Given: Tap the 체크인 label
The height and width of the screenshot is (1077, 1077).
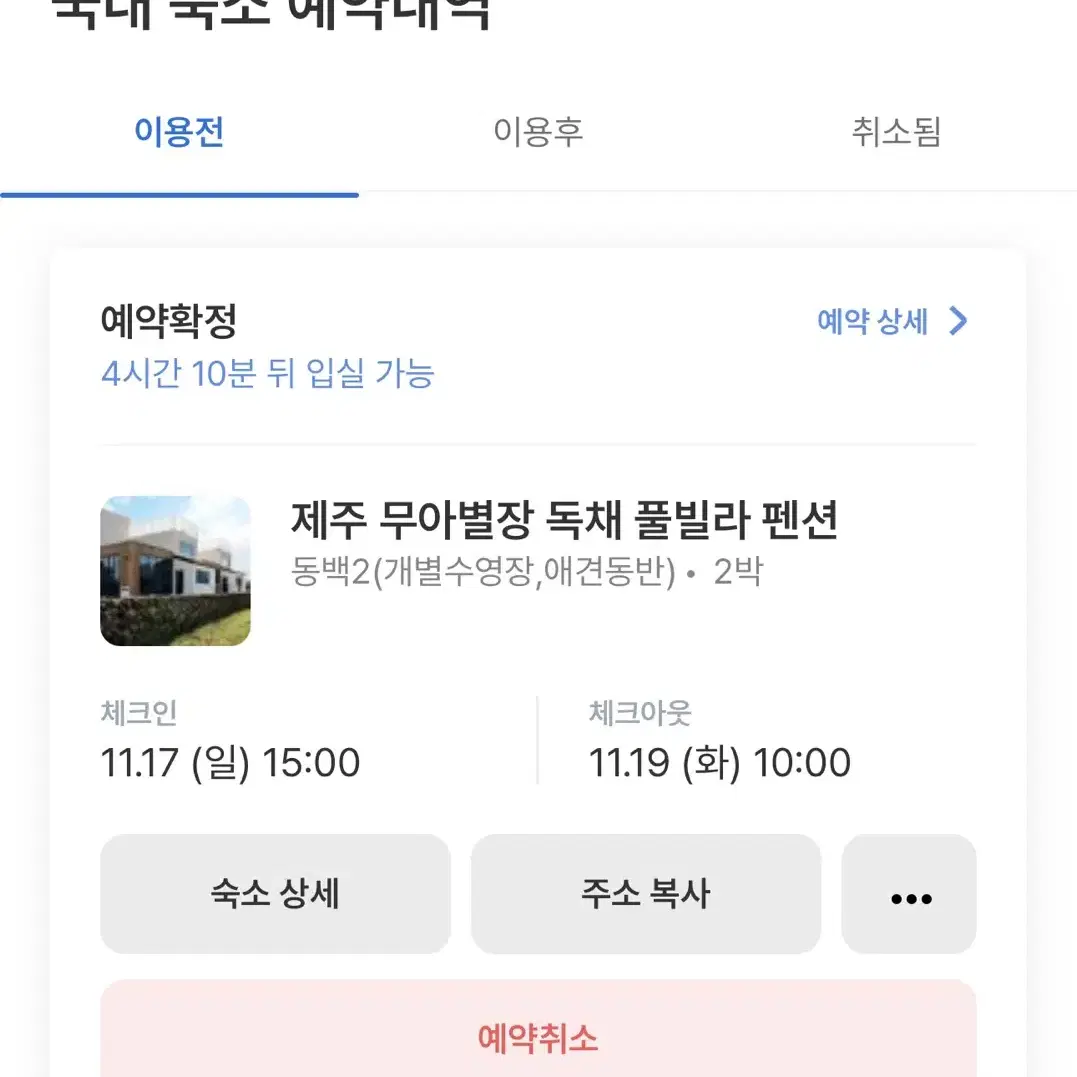Looking at the screenshot, I should pos(139,713).
